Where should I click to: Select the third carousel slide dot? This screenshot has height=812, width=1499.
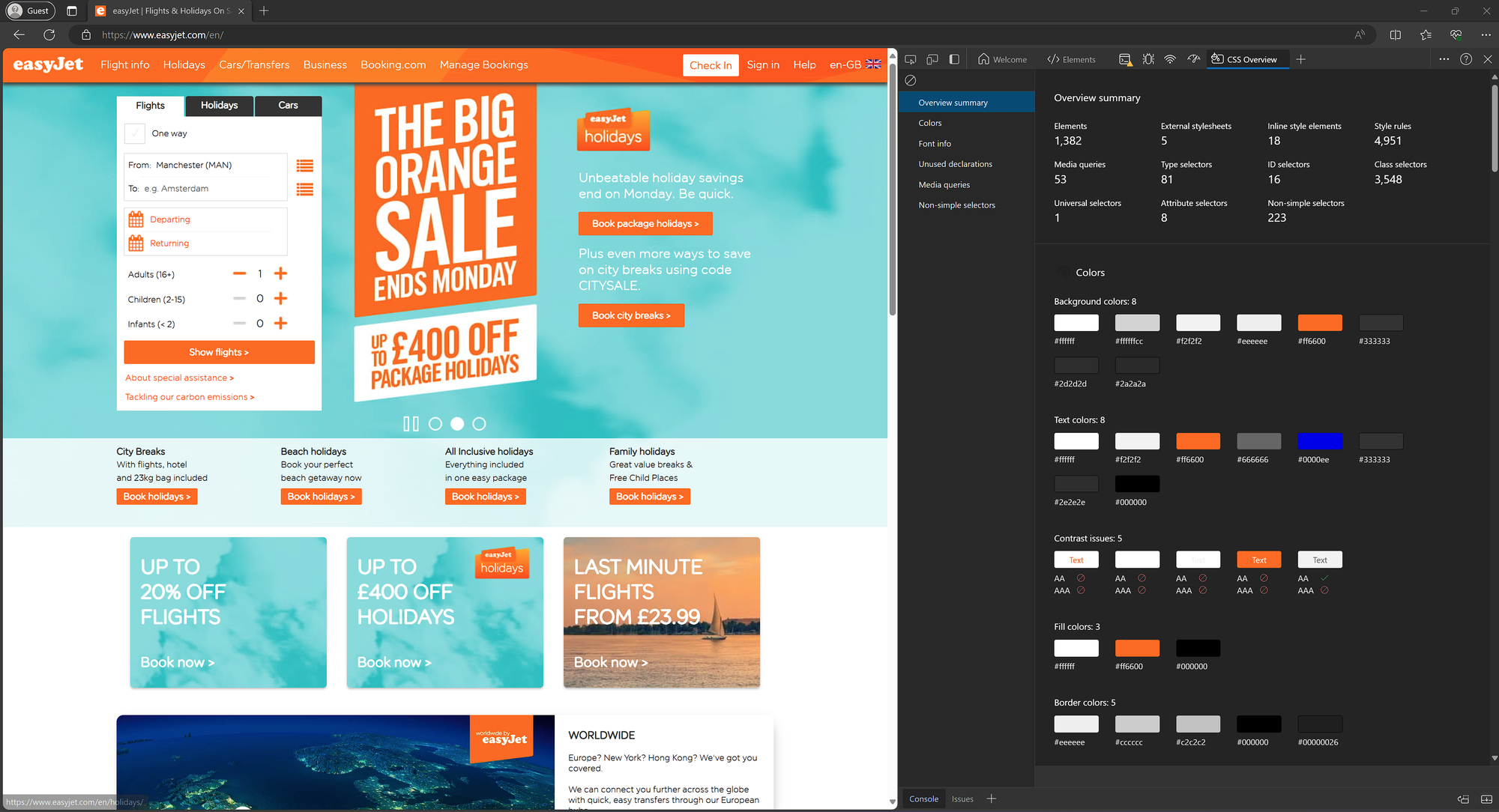(479, 424)
